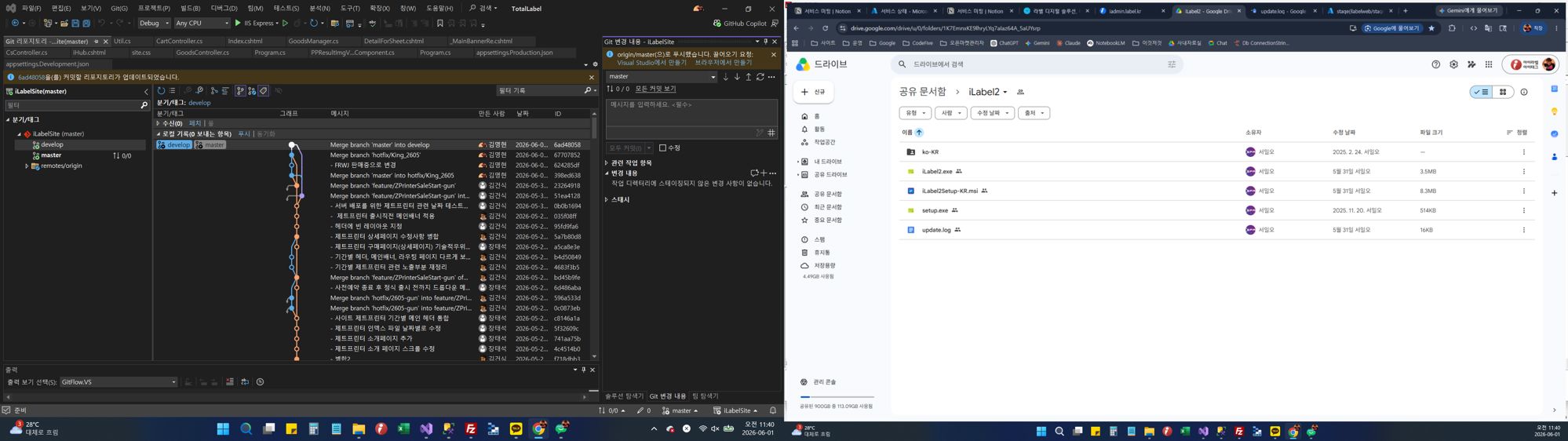Open the 수정 날짜 filter dropdown in Drive
This screenshot has height=441, width=1568.
[992, 113]
